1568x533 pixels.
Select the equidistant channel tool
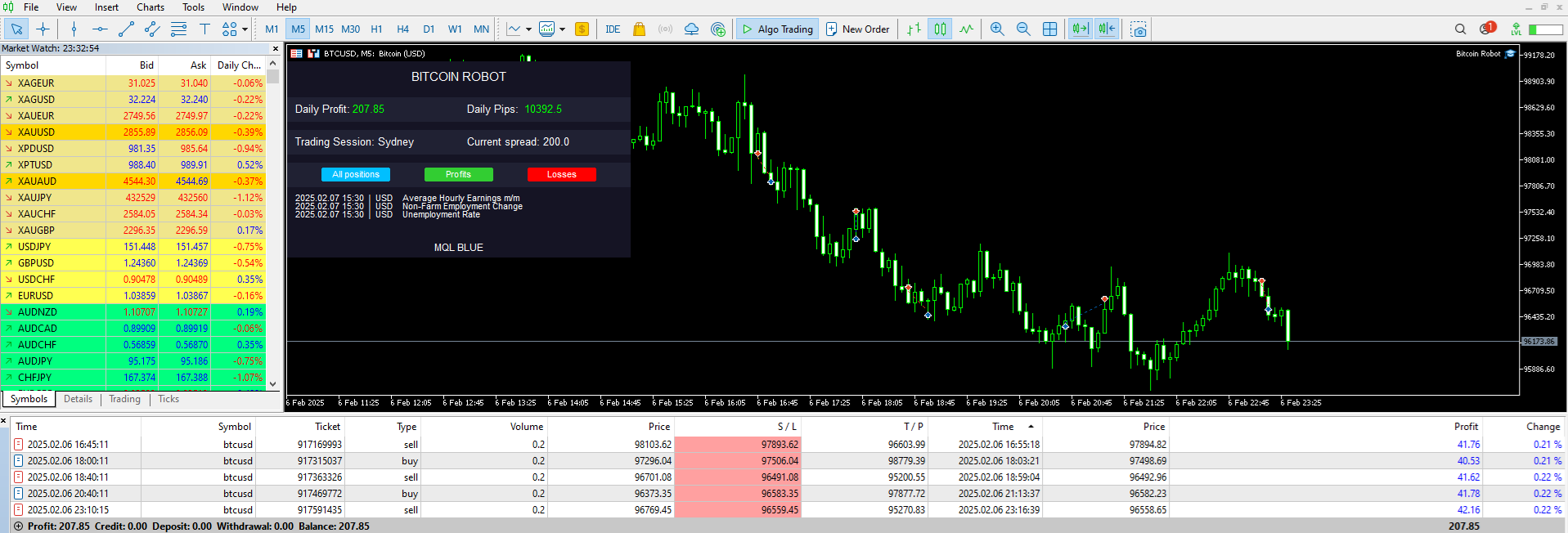point(152,29)
